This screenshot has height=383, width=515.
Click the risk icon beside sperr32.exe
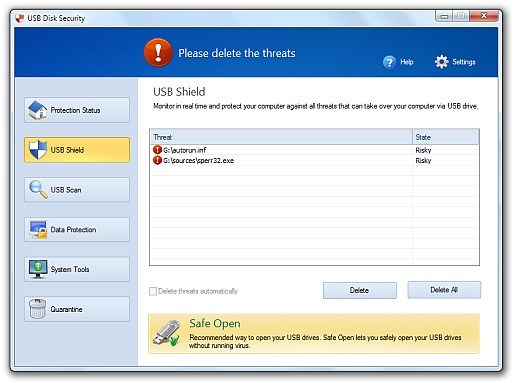tap(157, 160)
